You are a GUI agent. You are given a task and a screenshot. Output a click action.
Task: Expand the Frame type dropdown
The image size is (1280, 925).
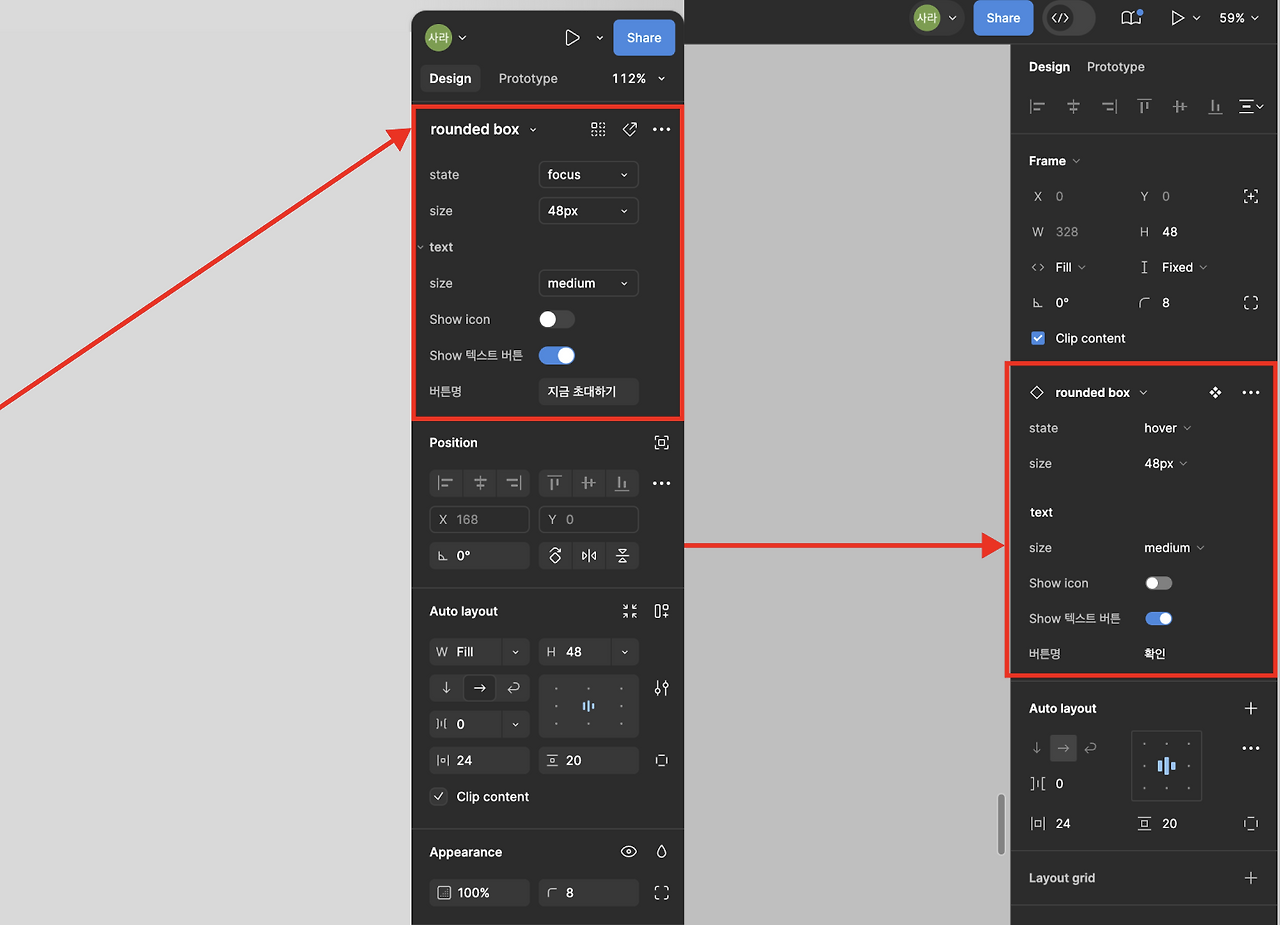tap(1055, 161)
